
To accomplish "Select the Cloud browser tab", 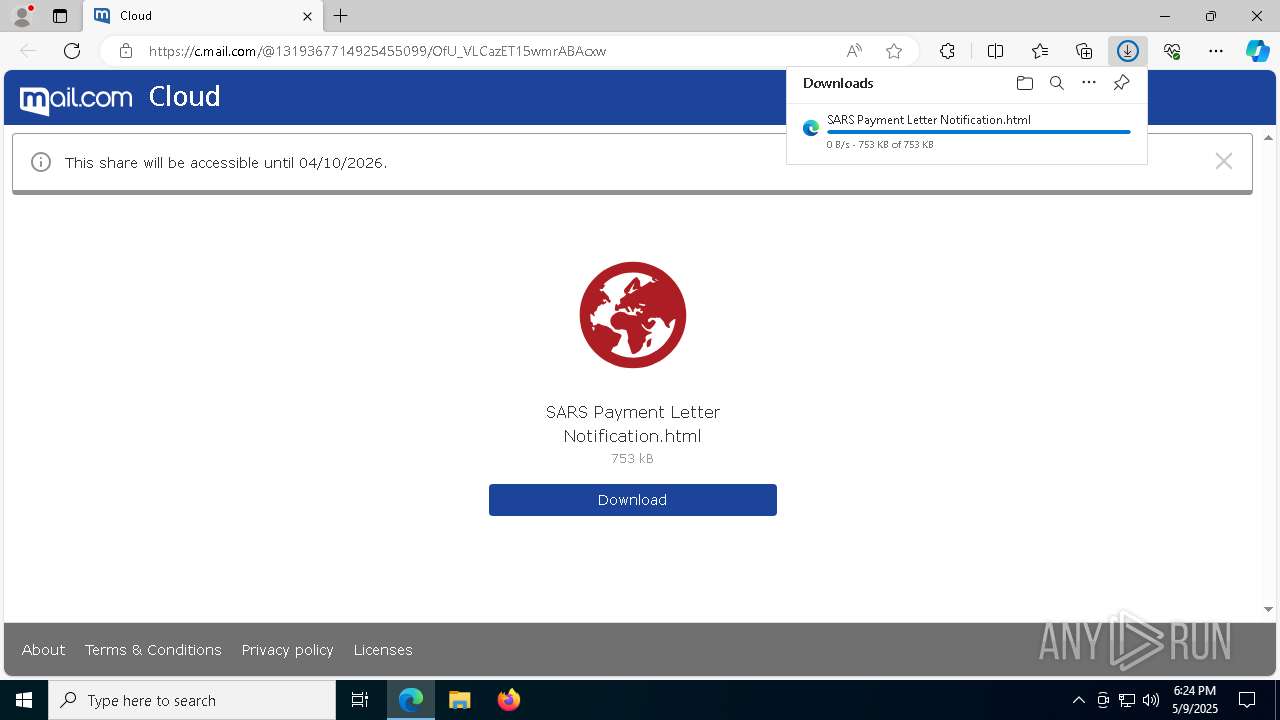I will [204, 16].
